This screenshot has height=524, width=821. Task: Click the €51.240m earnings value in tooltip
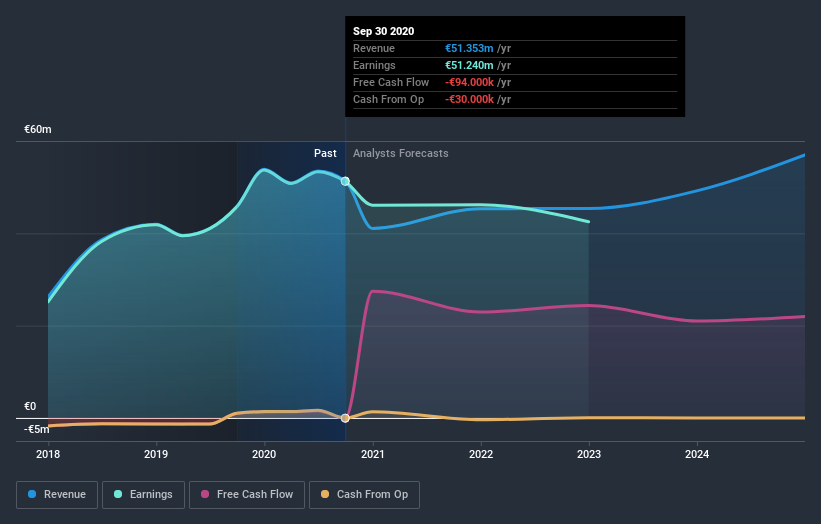point(469,65)
